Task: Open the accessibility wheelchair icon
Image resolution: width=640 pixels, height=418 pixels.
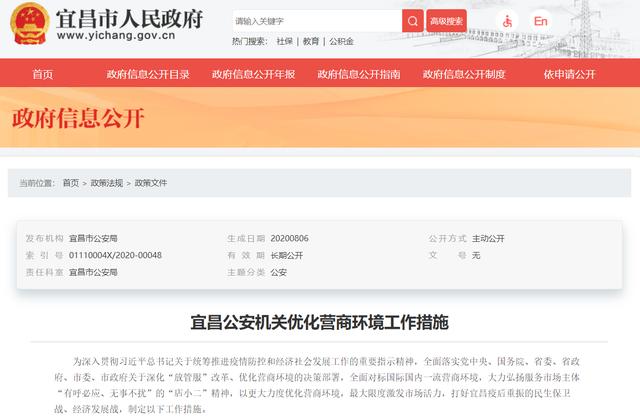Action: click(x=507, y=21)
